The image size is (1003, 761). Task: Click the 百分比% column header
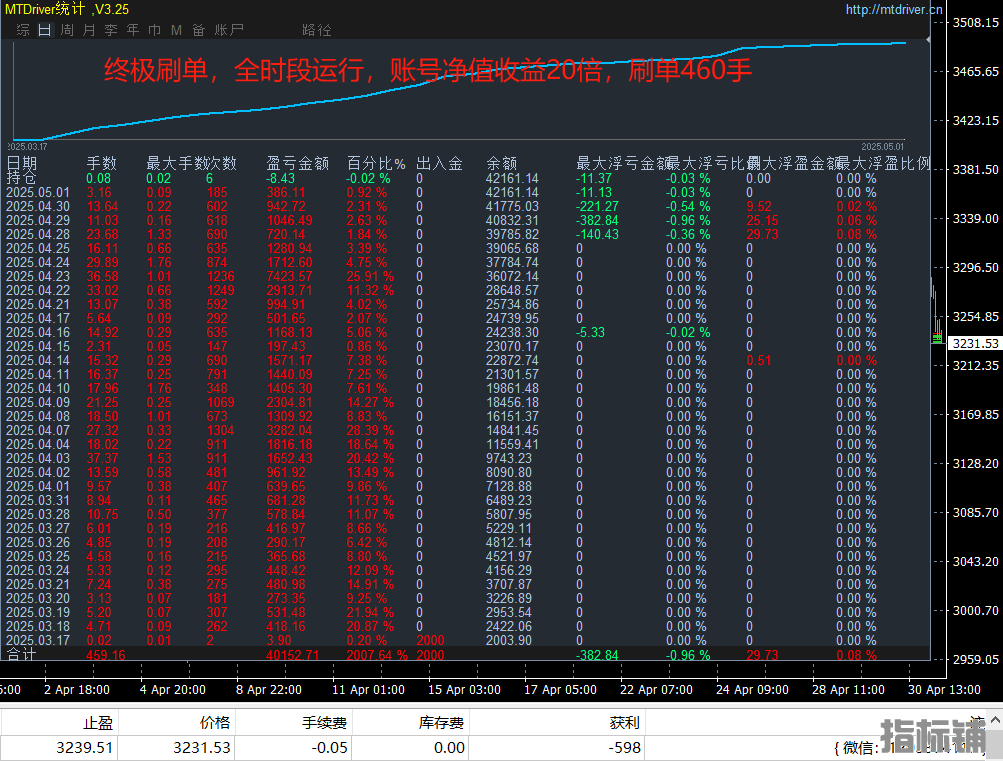(376, 163)
